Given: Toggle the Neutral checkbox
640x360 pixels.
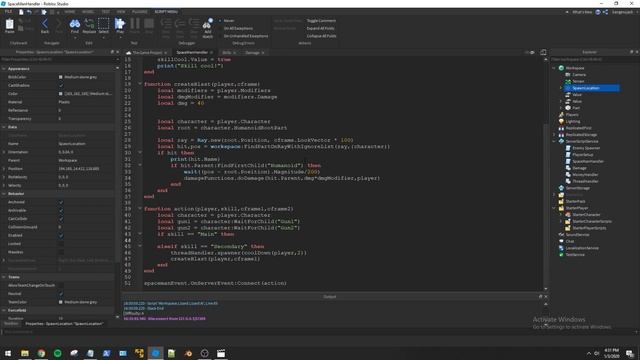Looking at the screenshot, I should pyautogui.click(x=61, y=294).
